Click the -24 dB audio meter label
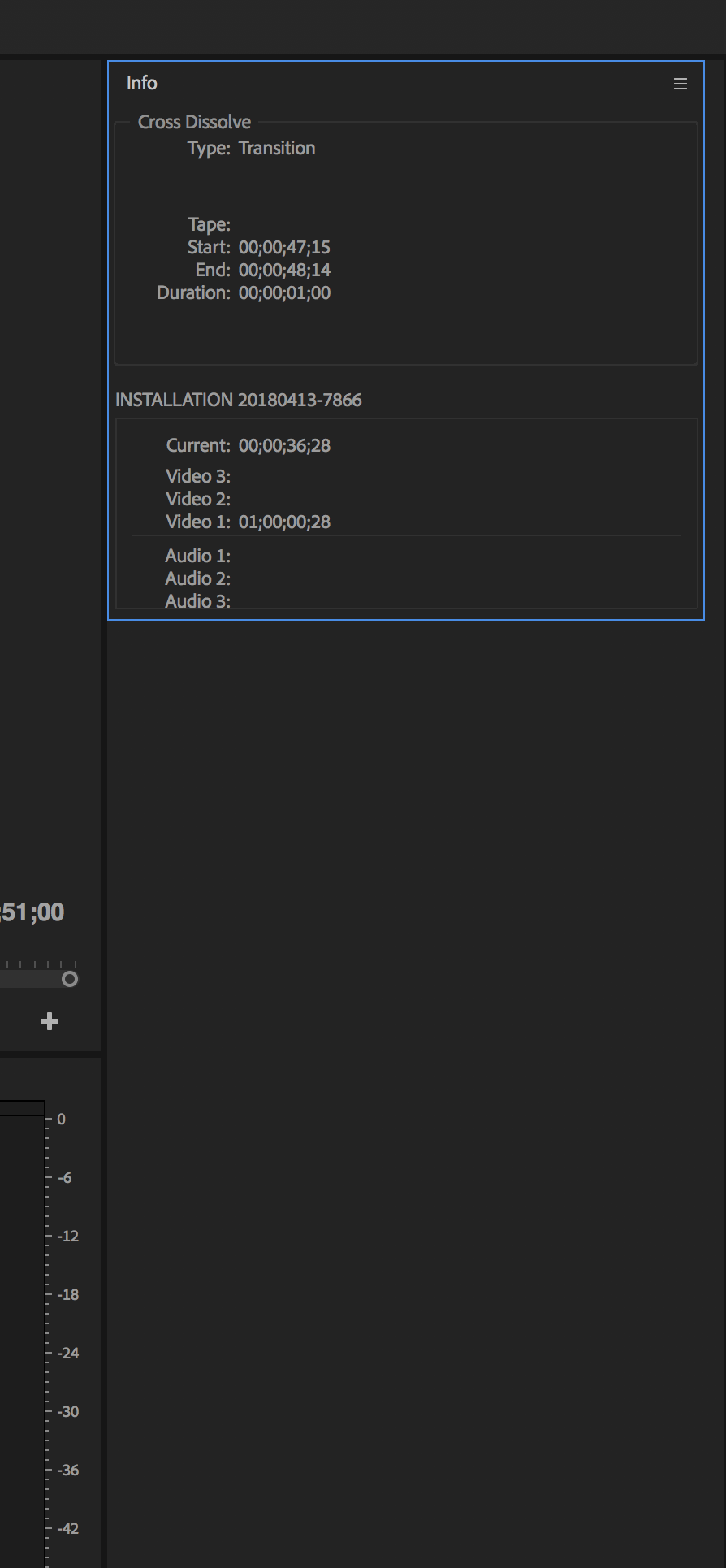Screen dimensions: 726x1568 point(67,1353)
